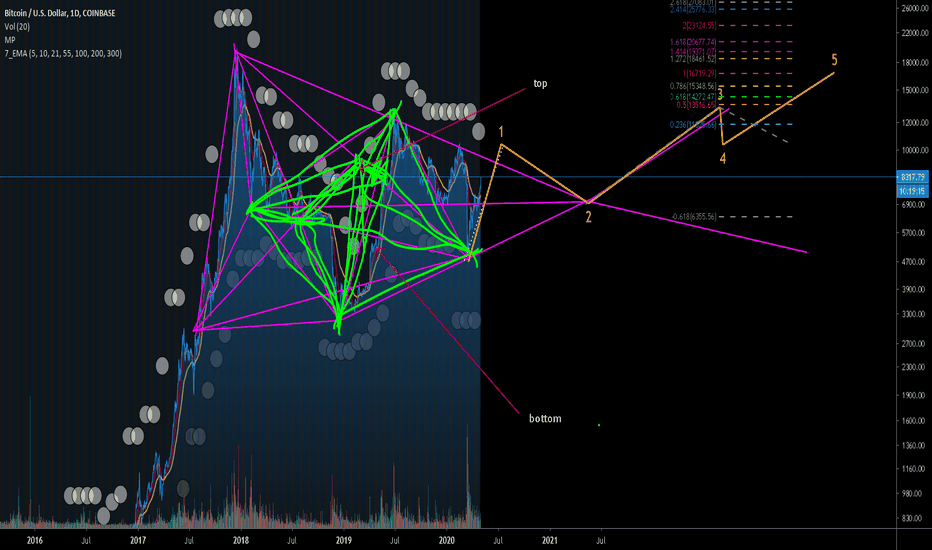
Task: Select the MP indicator legend
Action: [x=10, y=40]
